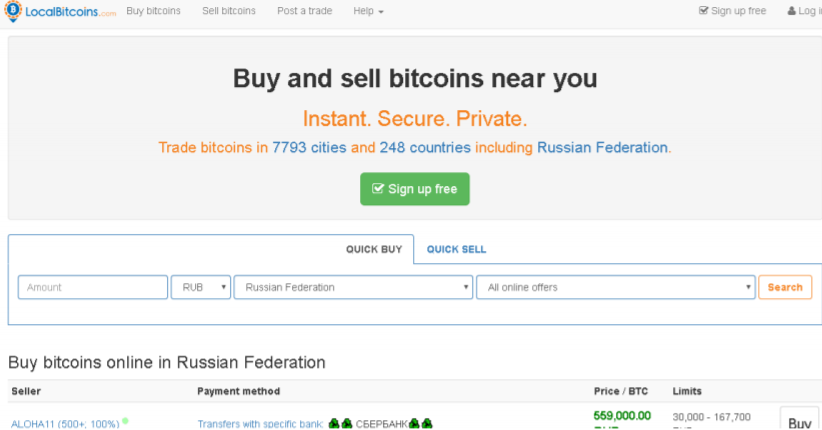This screenshot has height=430, width=822.
Task: Click the orange Search button
Action: point(785,287)
